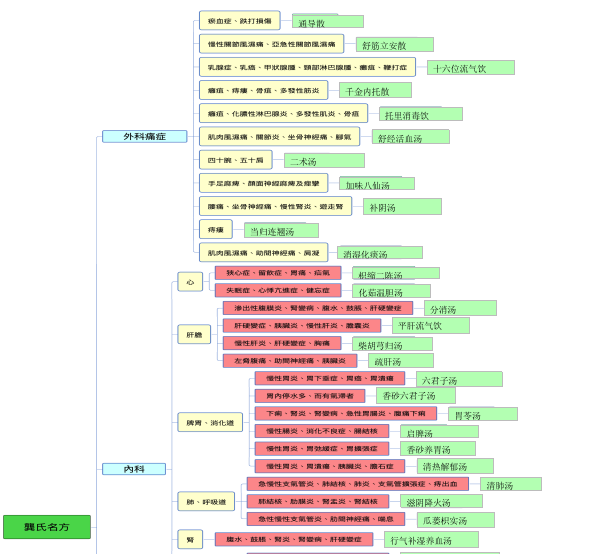
Task: Select the green 柴胡芎归汤 formula label
Action: point(392,344)
